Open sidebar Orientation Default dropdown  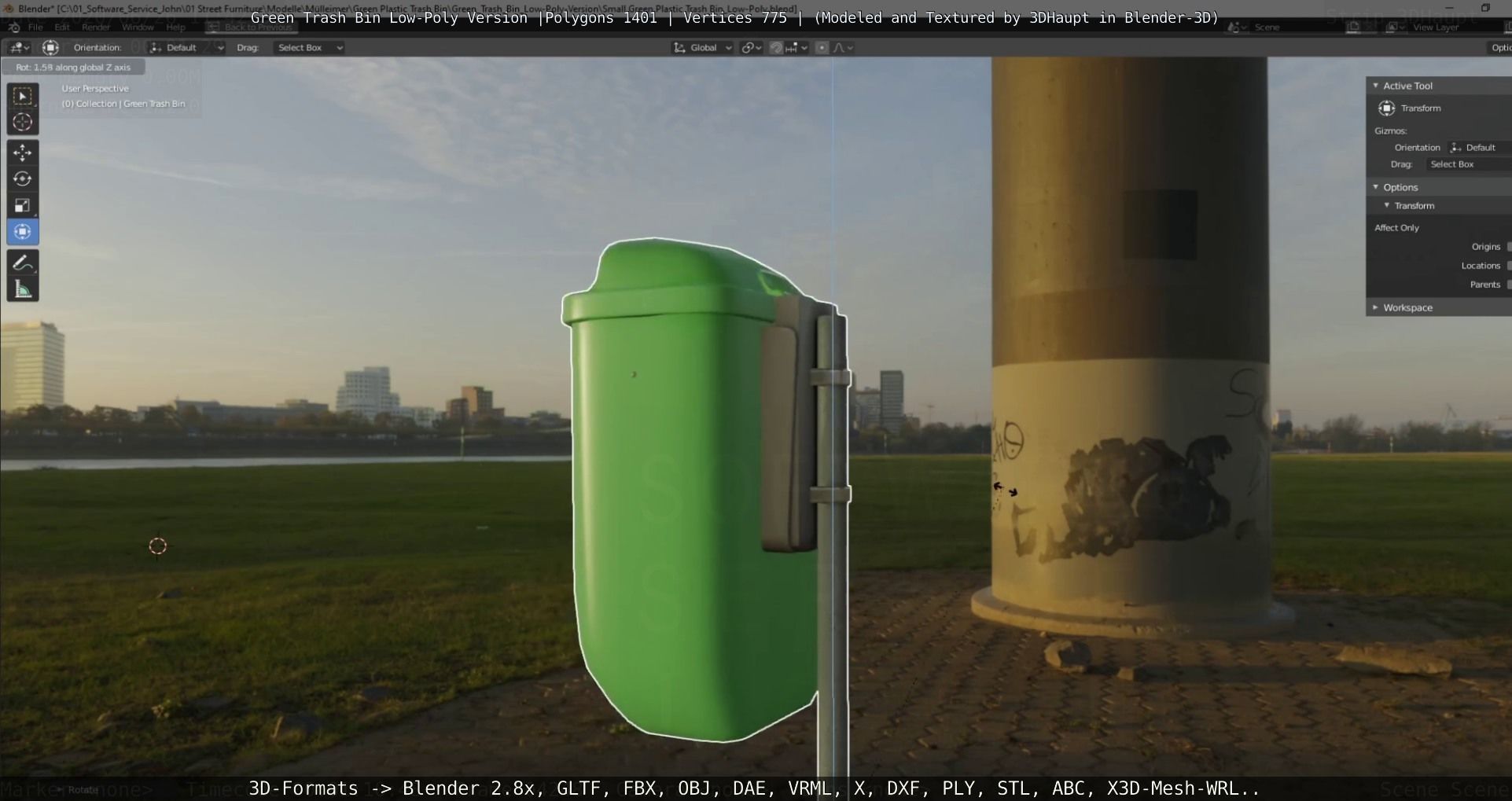pyautogui.click(x=1479, y=148)
